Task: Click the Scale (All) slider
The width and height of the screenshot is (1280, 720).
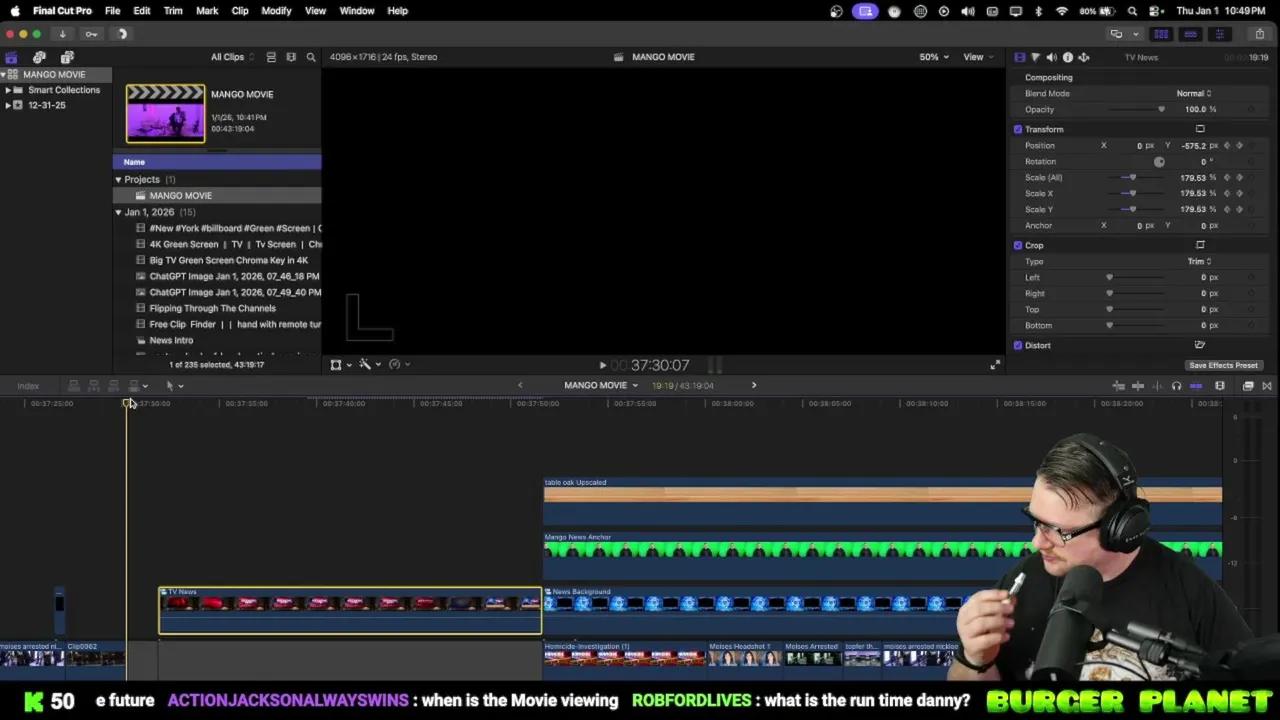Action: point(1138,178)
